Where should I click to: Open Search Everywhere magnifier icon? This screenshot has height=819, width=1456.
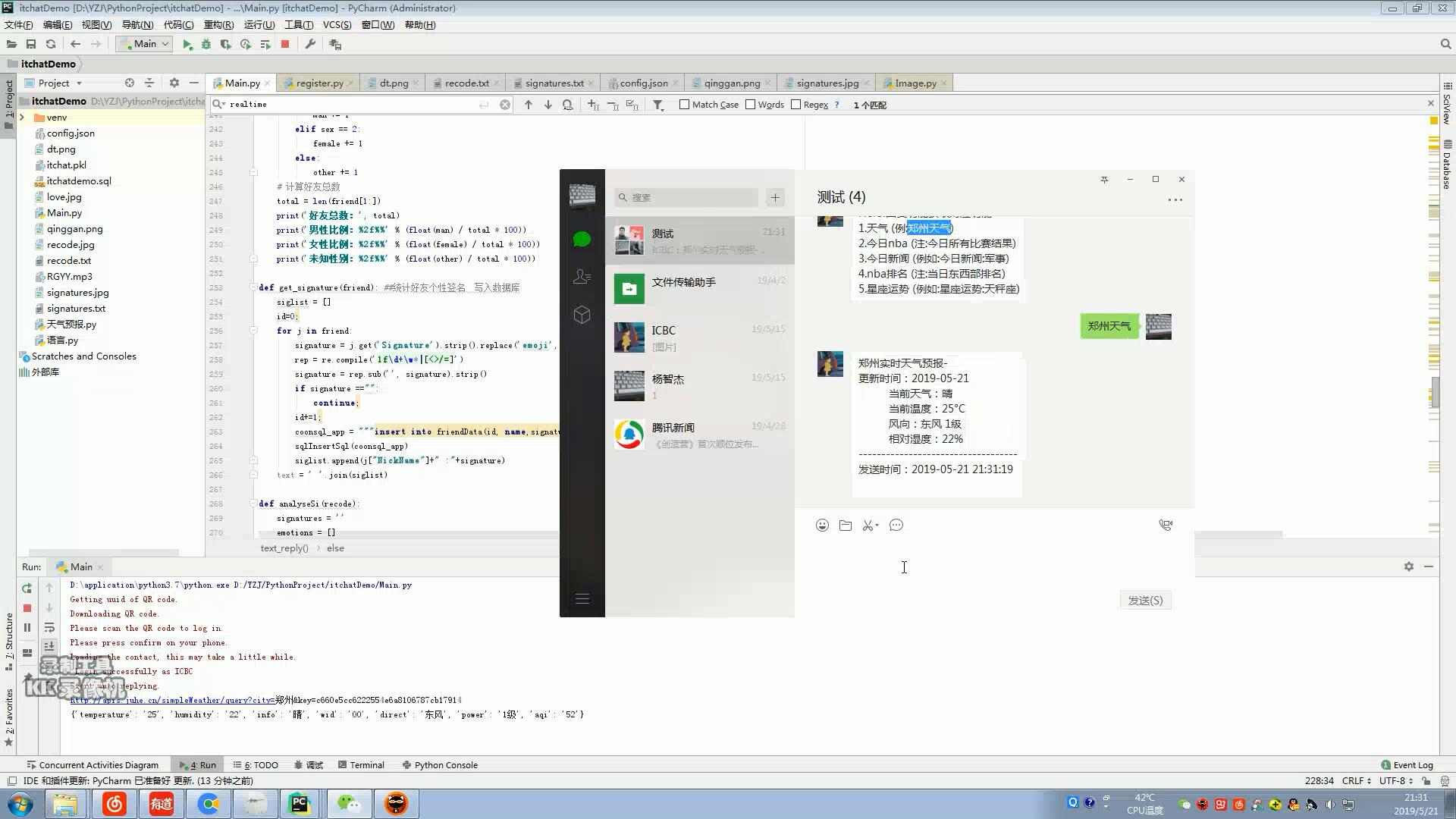pyautogui.click(x=1445, y=45)
